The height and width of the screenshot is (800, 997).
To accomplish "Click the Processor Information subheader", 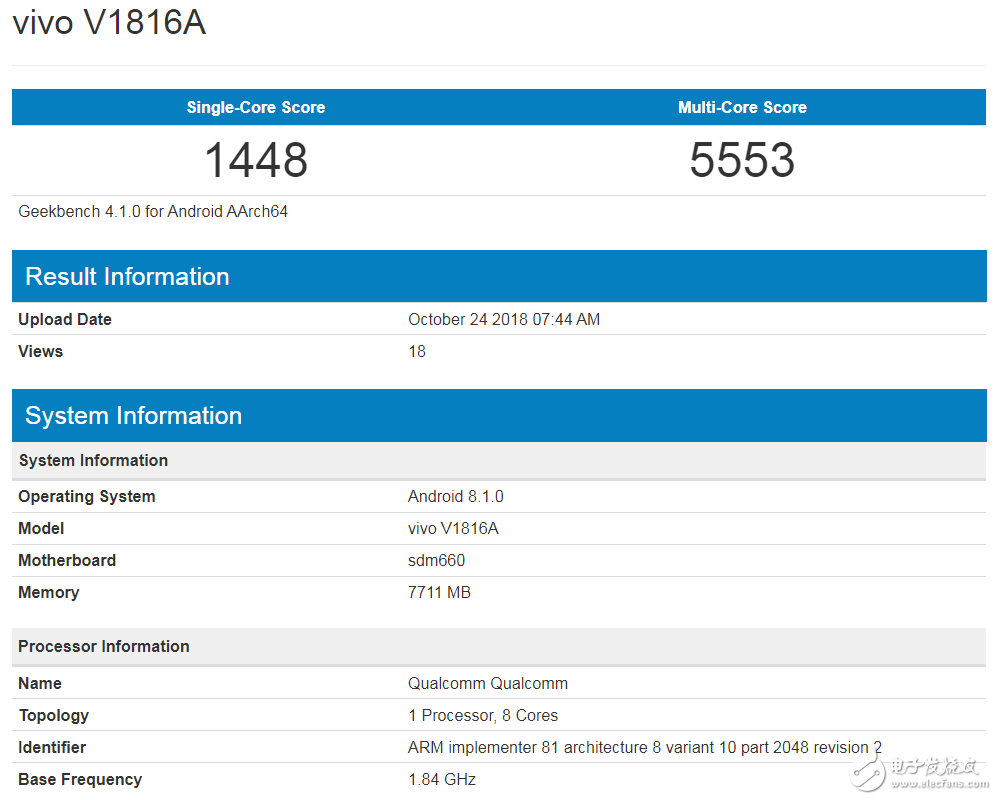I will pyautogui.click(x=104, y=646).
